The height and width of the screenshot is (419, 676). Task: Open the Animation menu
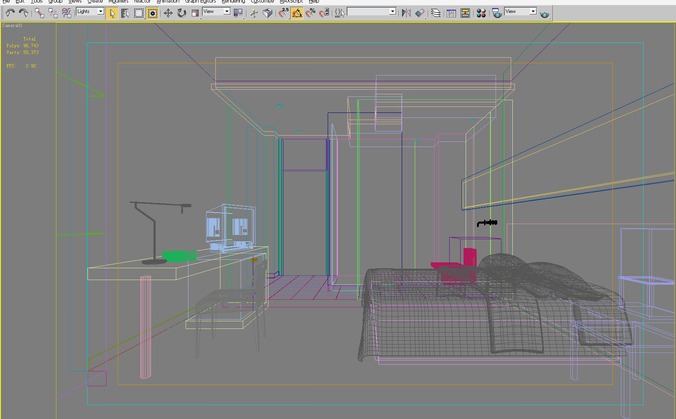(168, 2)
